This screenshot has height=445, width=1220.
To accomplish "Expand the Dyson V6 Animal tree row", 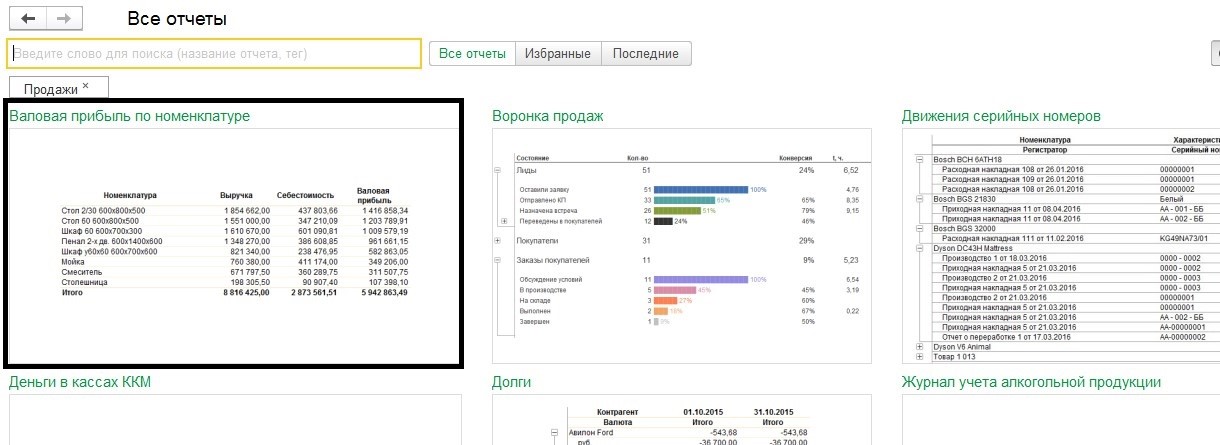I will click(x=920, y=347).
